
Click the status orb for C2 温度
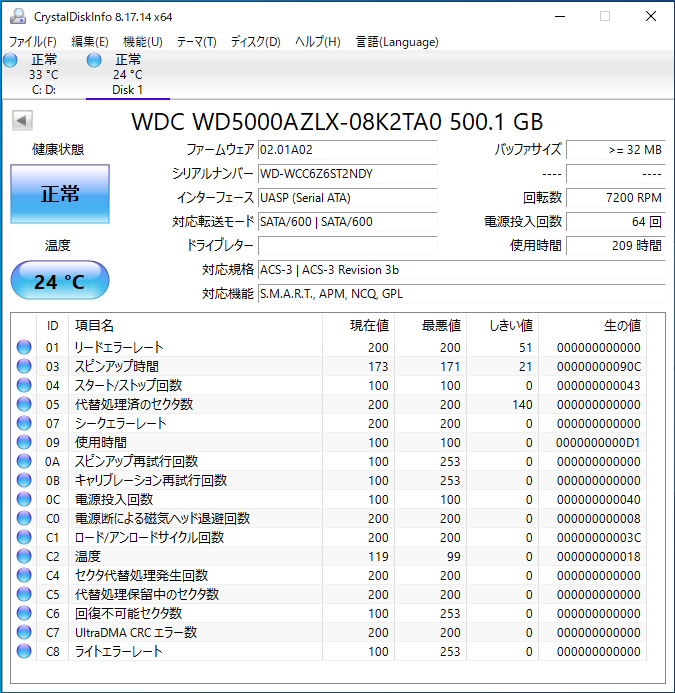click(24, 556)
